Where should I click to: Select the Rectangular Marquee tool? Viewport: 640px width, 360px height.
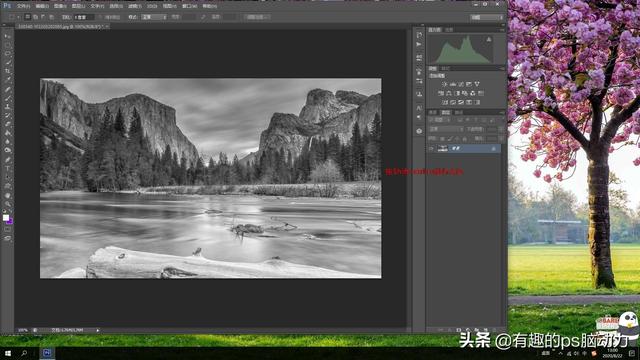(7, 45)
